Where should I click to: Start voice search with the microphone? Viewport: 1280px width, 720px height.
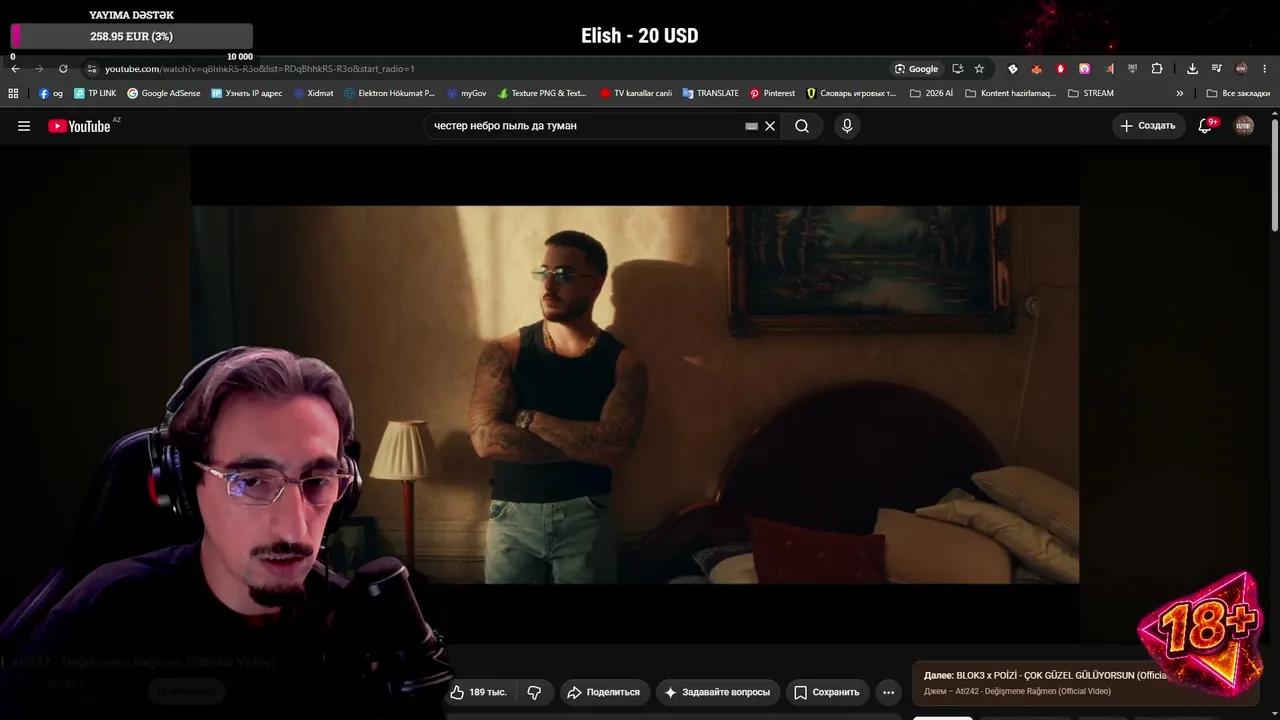(847, 126)
